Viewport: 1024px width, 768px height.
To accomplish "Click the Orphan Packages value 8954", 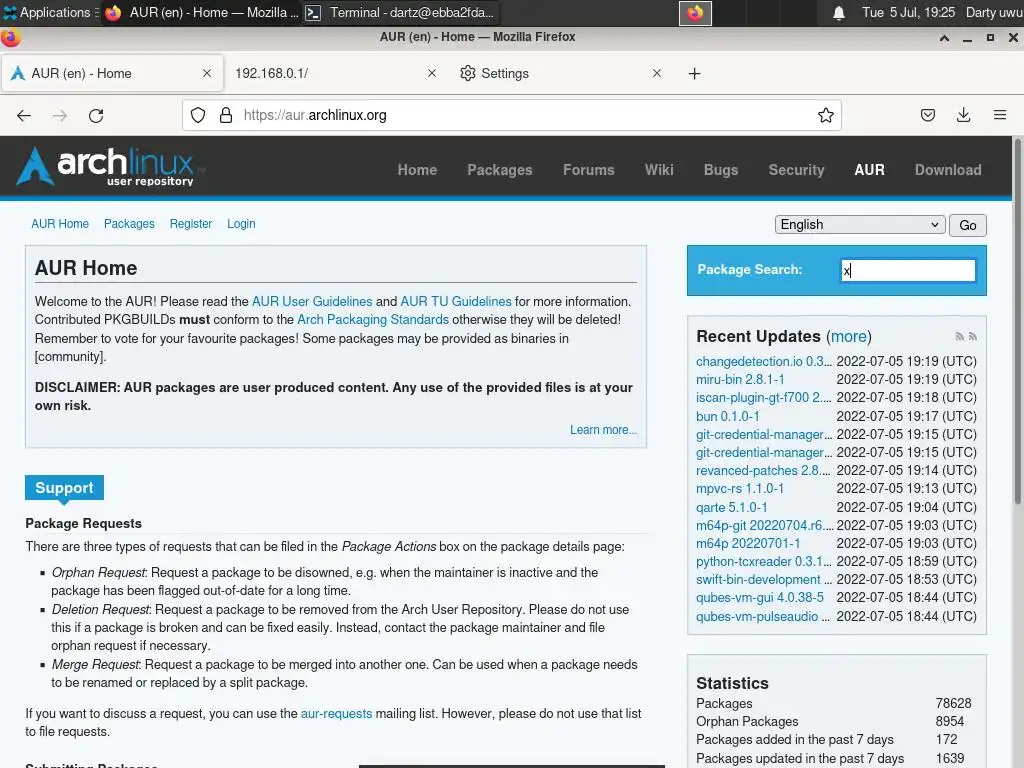I will [950, 722].
